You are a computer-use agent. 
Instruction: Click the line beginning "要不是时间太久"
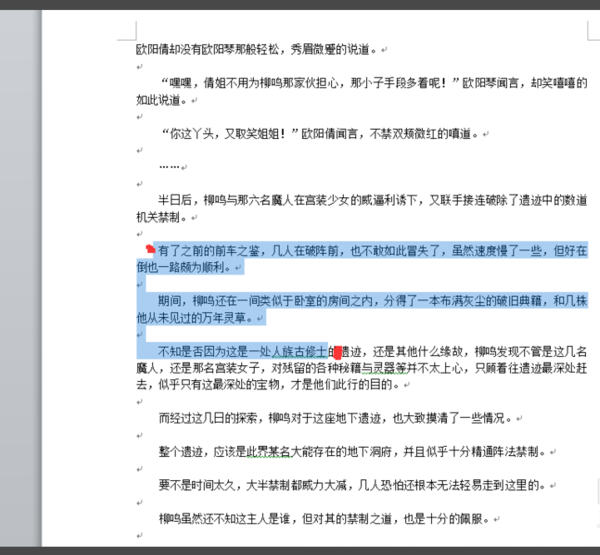[354, 485]
